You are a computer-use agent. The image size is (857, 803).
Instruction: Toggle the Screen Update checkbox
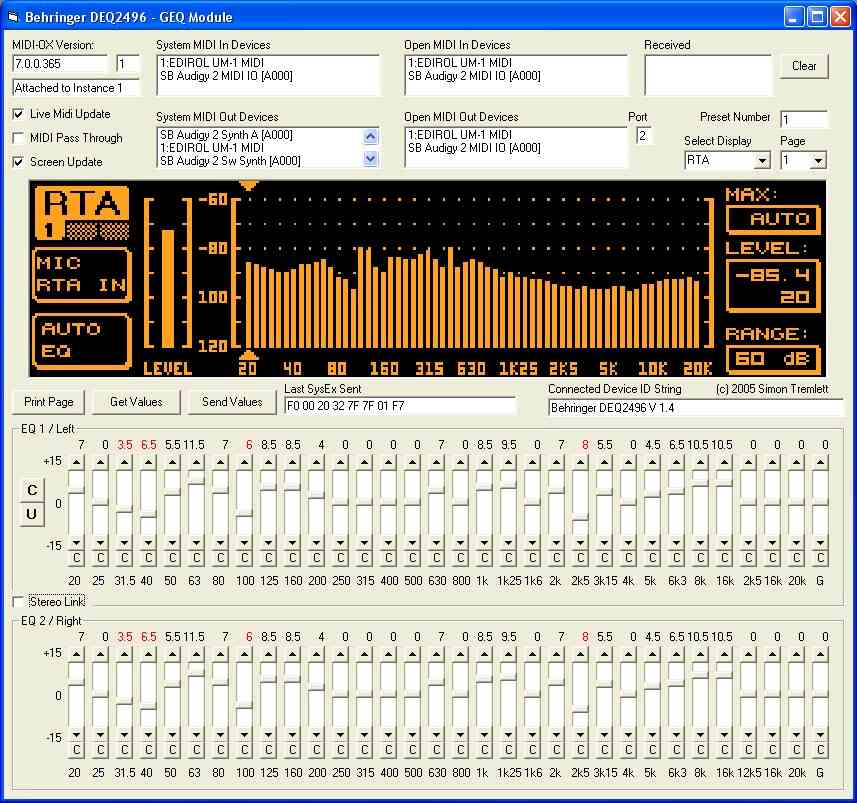point(18,162)
